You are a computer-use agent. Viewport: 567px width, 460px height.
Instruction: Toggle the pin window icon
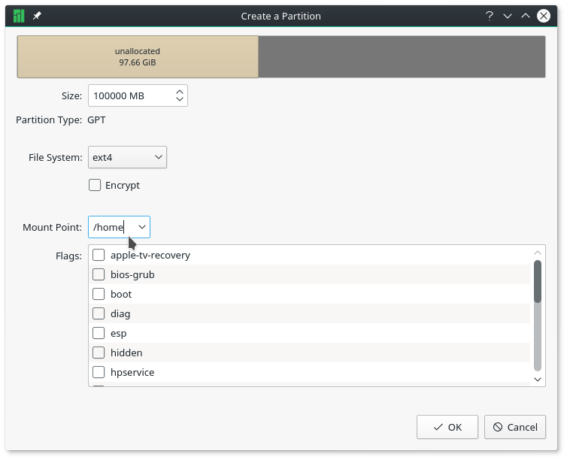(37, 16)
